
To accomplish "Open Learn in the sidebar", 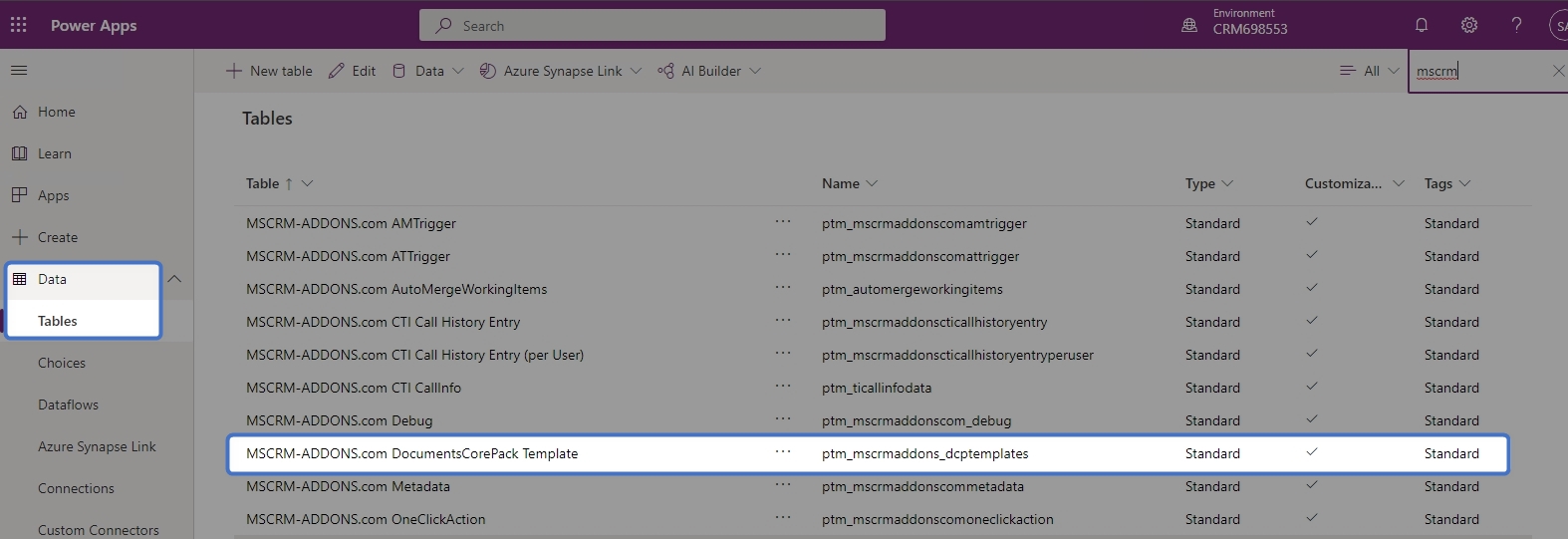I will 55,153.
